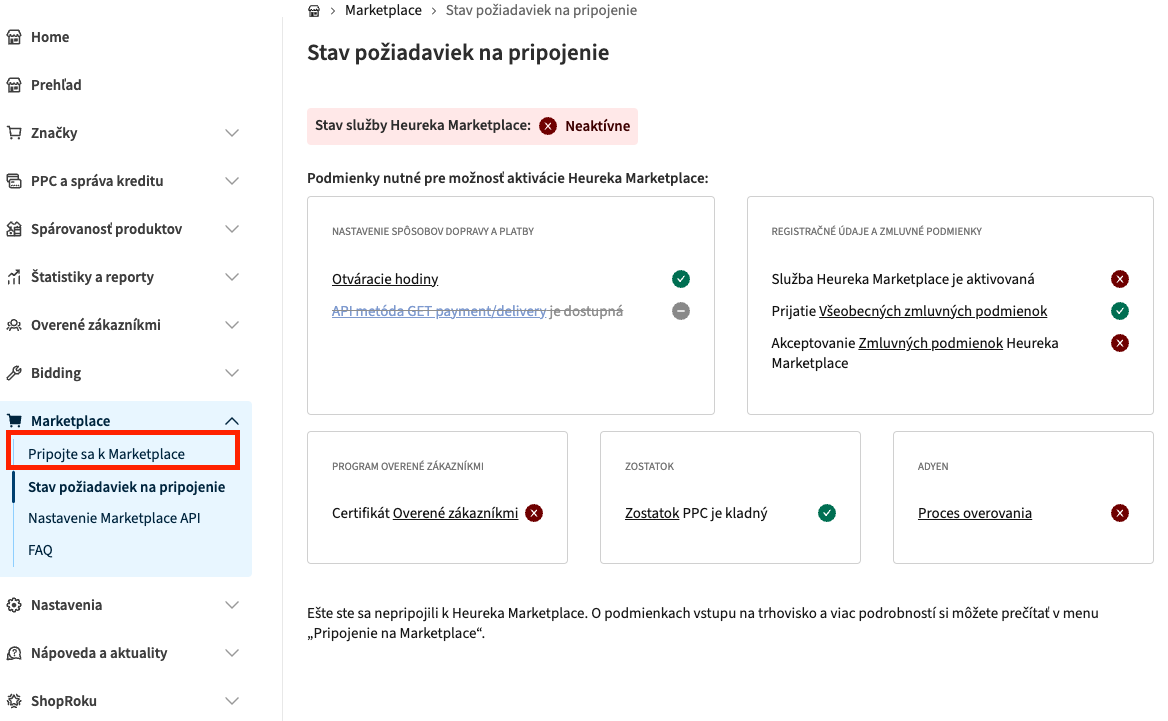Click the Prehľad shop icon
This screenshot has height=721, width=1168.
pos(14,85)
